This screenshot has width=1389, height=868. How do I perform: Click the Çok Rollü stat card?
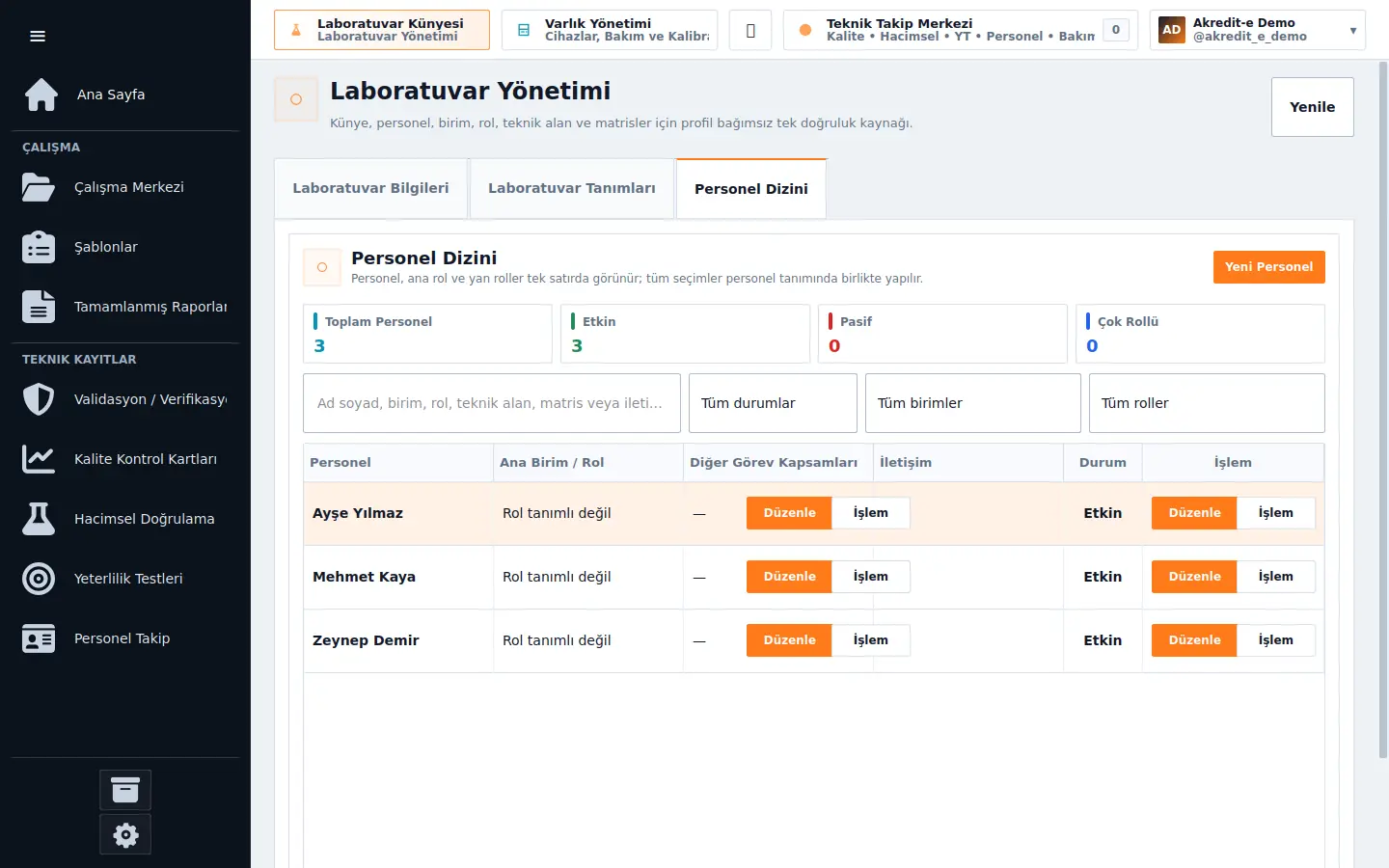click(x=1200, y=334)
